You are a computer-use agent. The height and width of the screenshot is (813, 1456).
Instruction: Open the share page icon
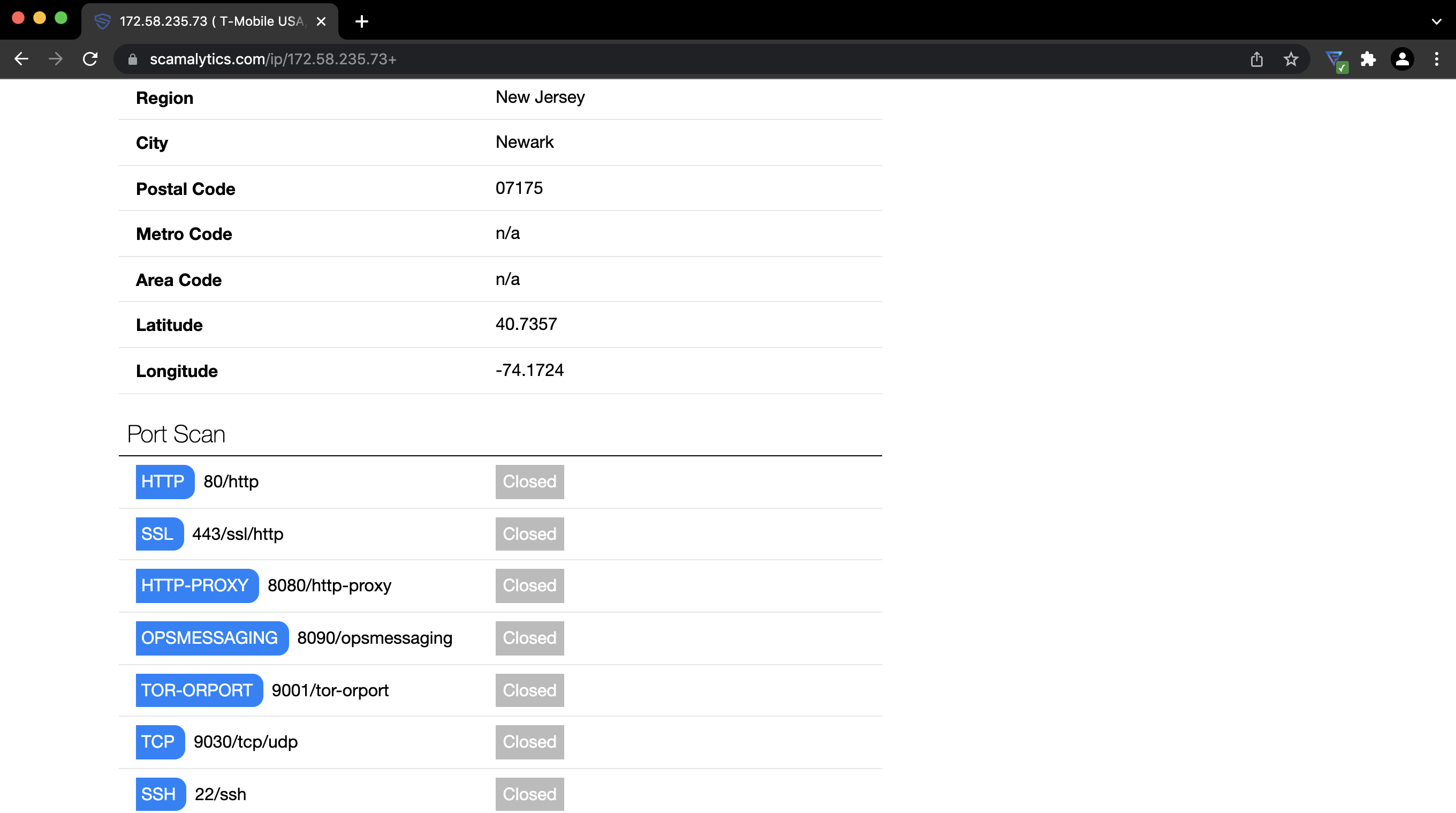(x=1256, y=59)
